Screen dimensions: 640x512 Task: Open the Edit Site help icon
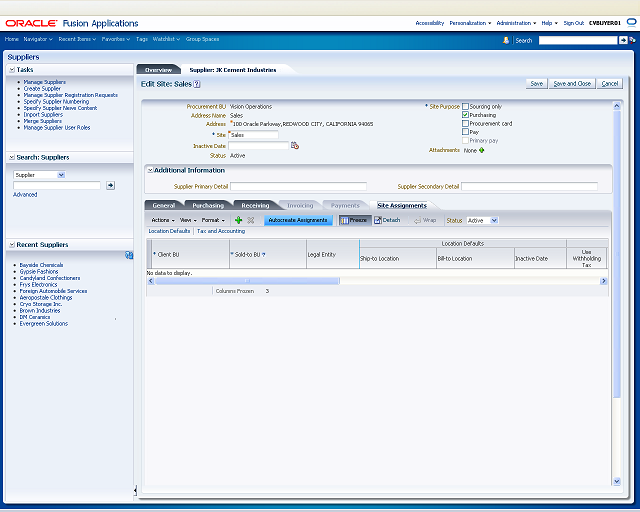point(197,84)
